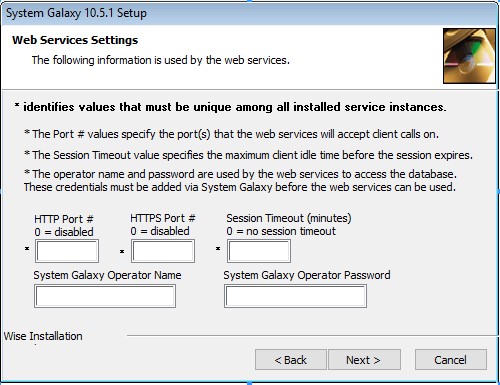Click the "System Galaxy Operator Password" label
This screenshot has height=385, width=500.
307,275
